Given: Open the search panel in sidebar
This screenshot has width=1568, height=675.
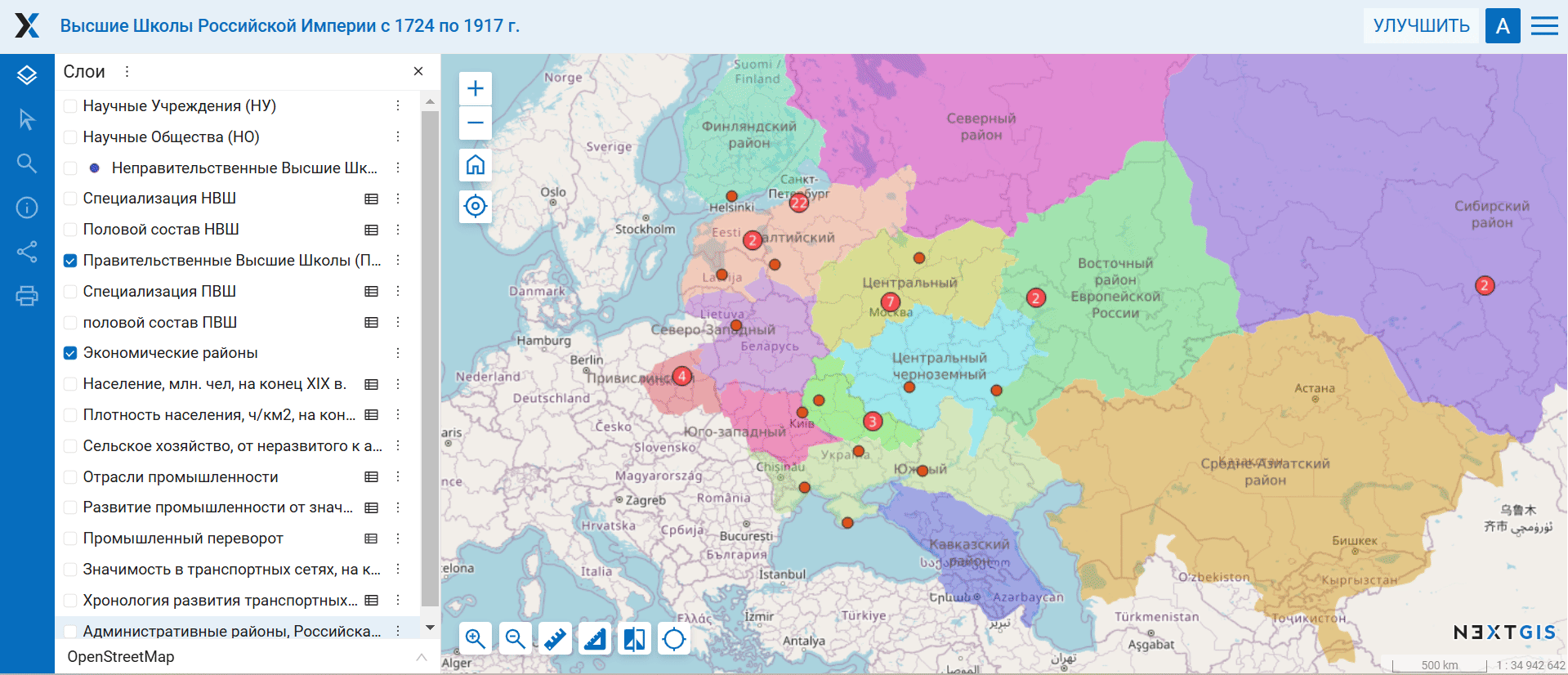Looking at the screenshot, I should pyautogui.click(x=27, y=163).
